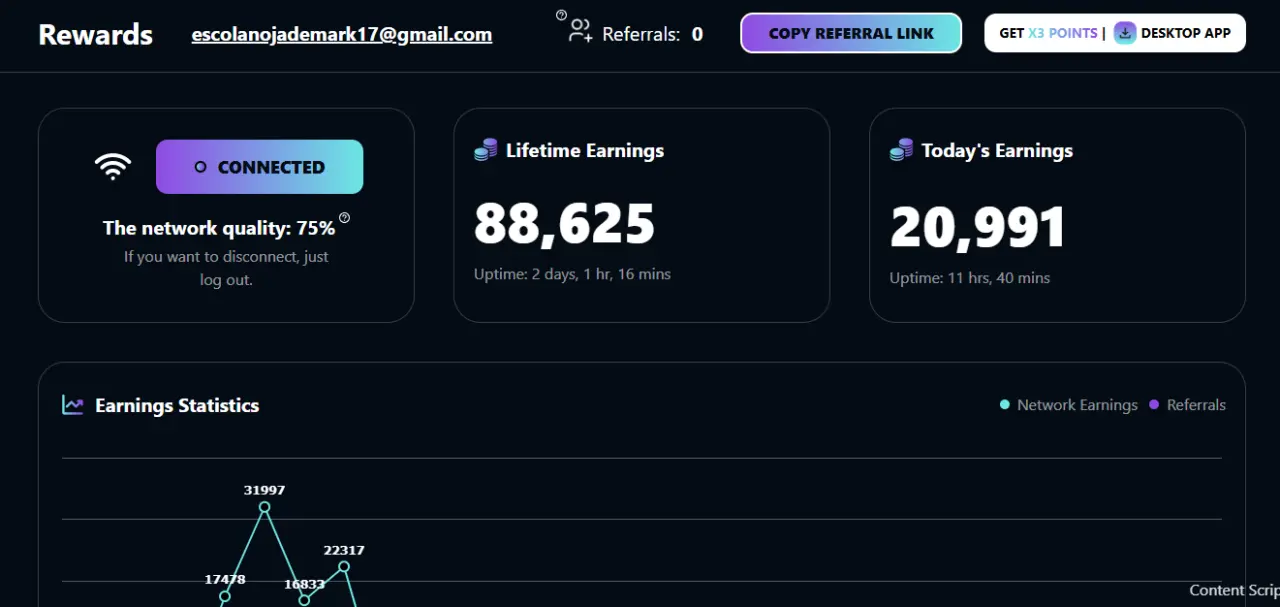This screenshot has width=1280, height=607.
Task: Click the Wi-Fi signal icon
Action: (x=113, y=166)
